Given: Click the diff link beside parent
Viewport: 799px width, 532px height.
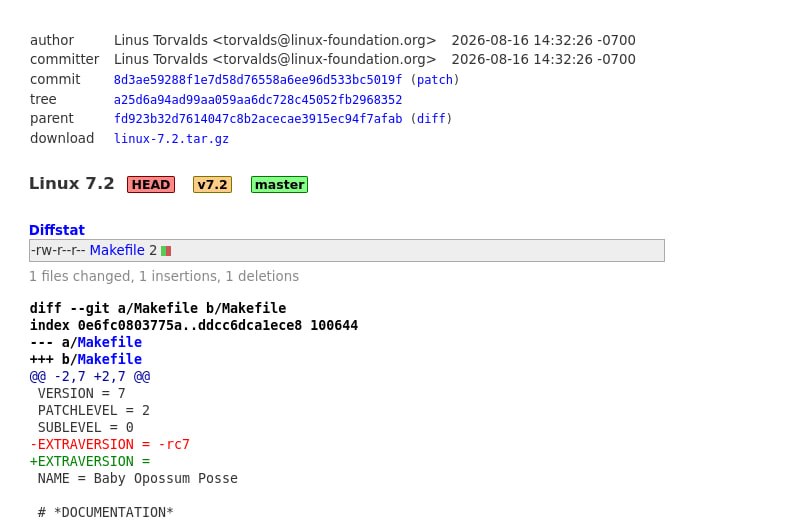Looking at the screenshot, I should [431, 119].
